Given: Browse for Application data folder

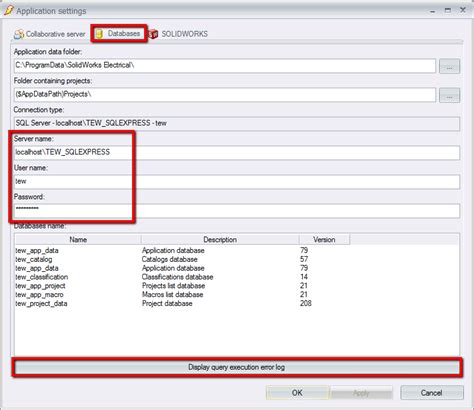Looking at the screenshot, I should click(x=449, y=66).
